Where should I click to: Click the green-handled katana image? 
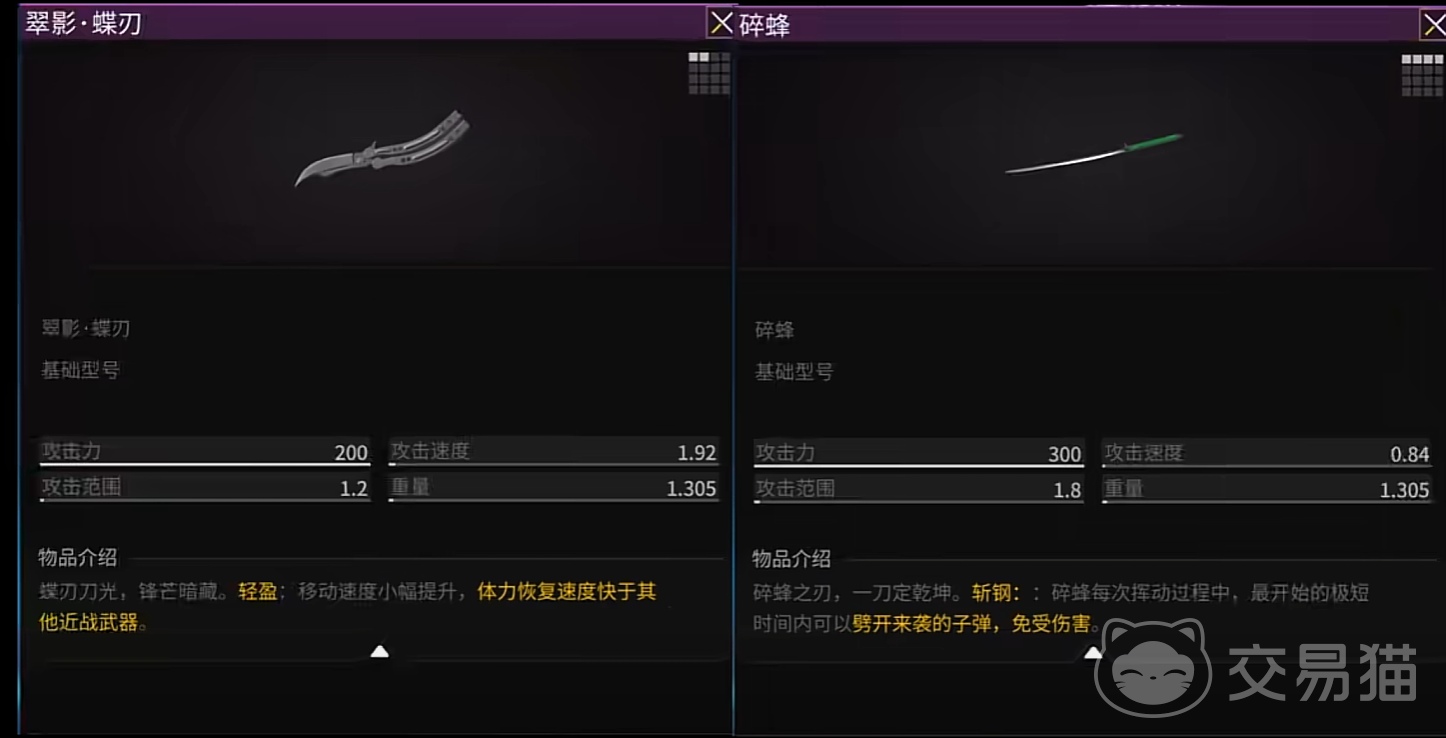tap(1094, 154)
